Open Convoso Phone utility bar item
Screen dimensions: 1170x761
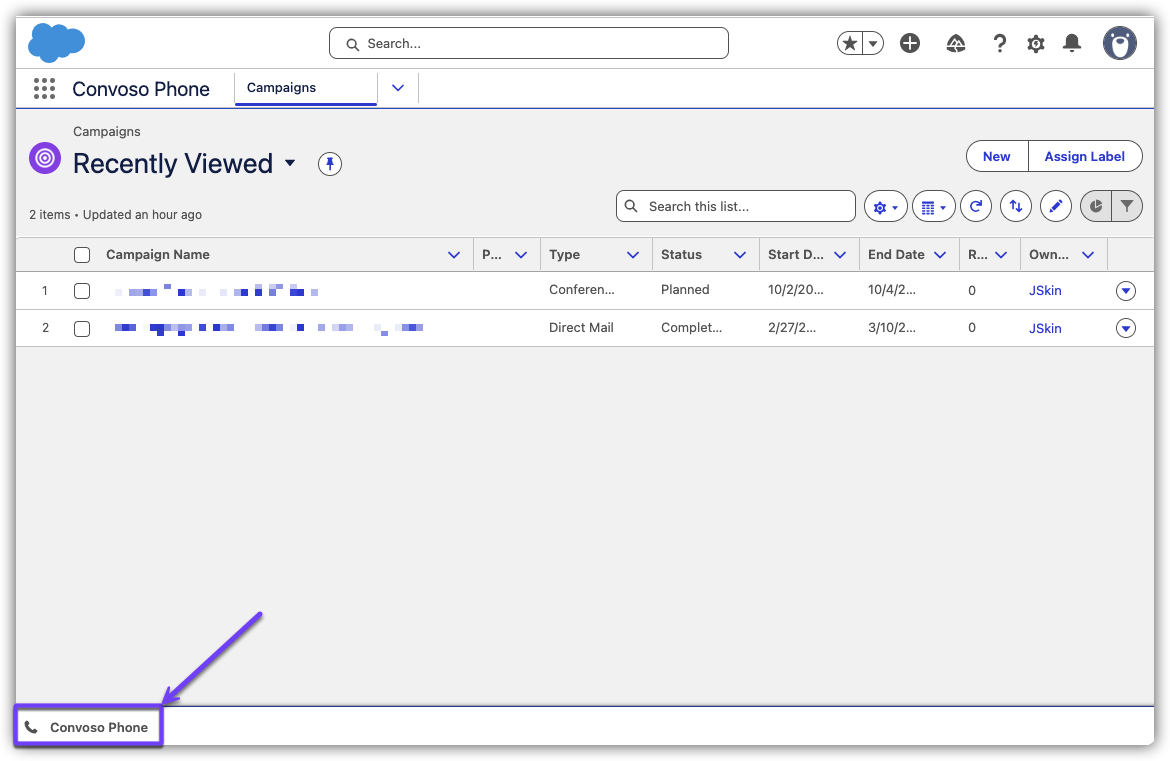click(x=88, y=727)
